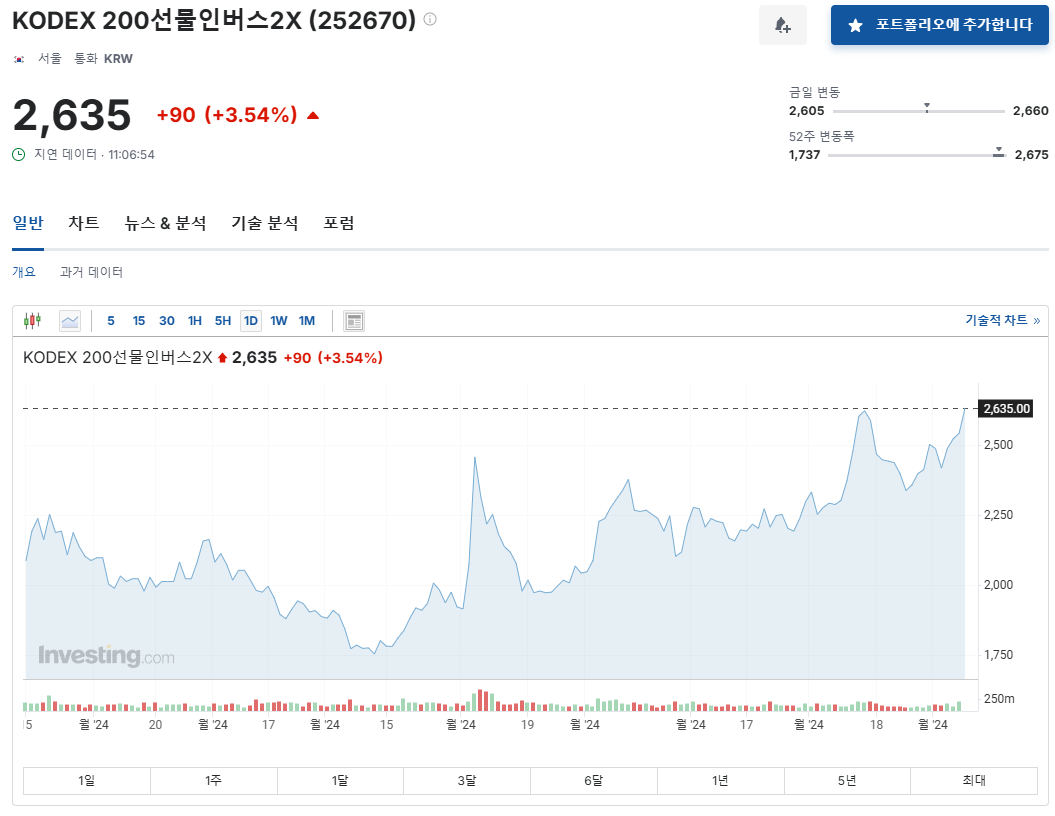
Task: Click the 2,500 price axis label
Action: (998, 445)
